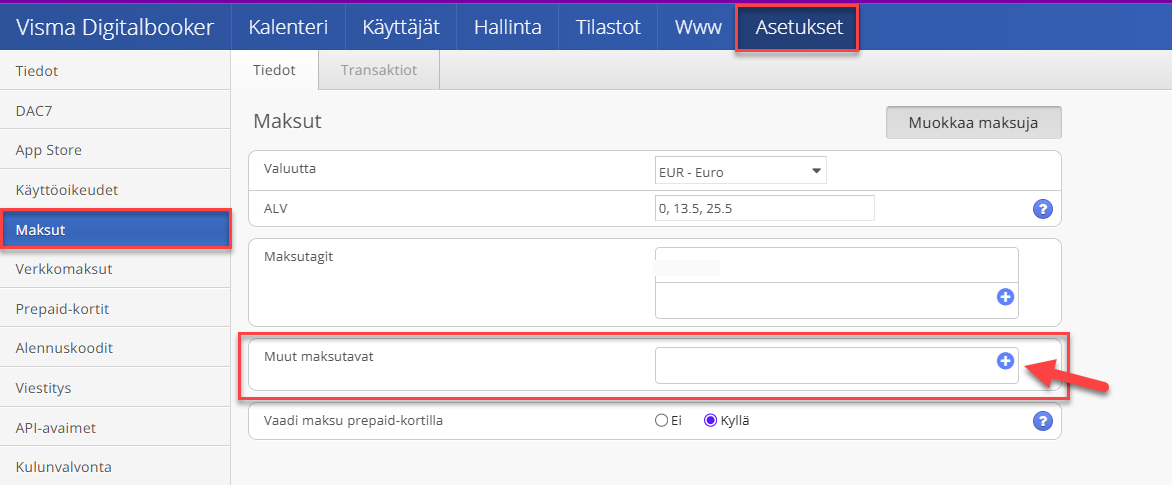The image size is (1172, 485).
Task: Open the Hallinta menu
Action: (508, 28)
